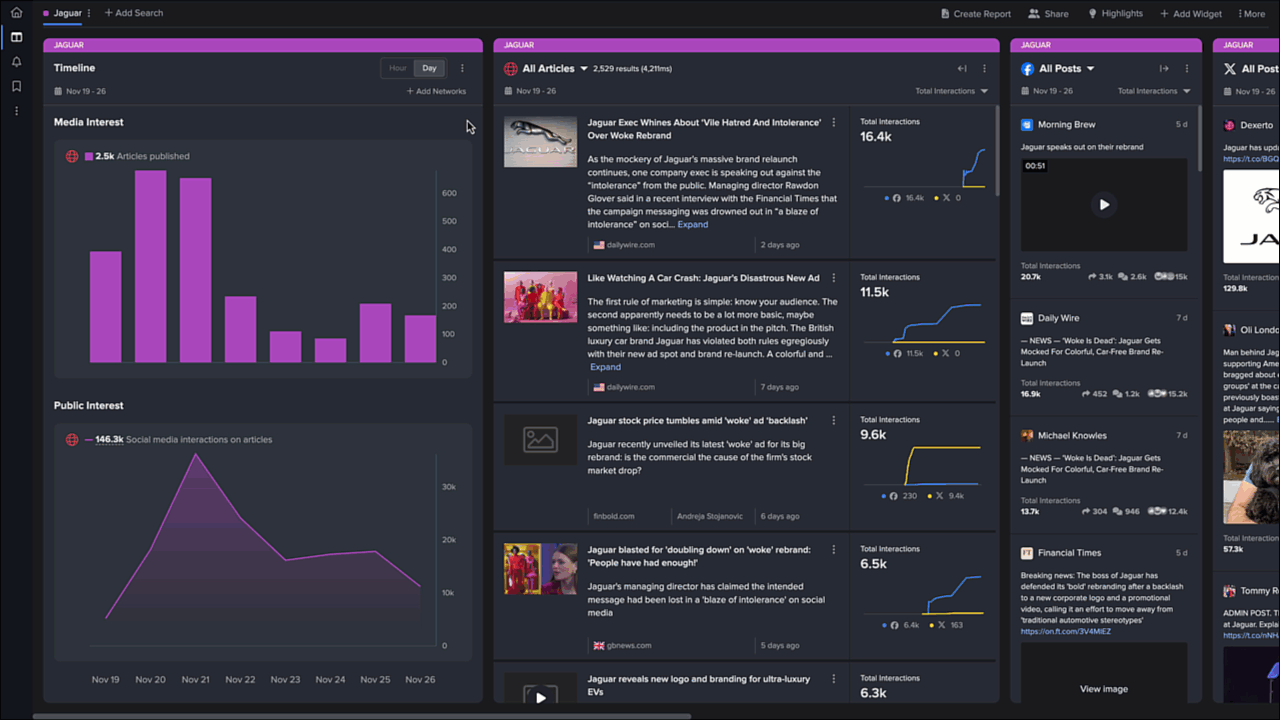Image resolution: width=1280 pixels, height=720 pixels.
Task: Click the Create Report button
Action: 975,14
